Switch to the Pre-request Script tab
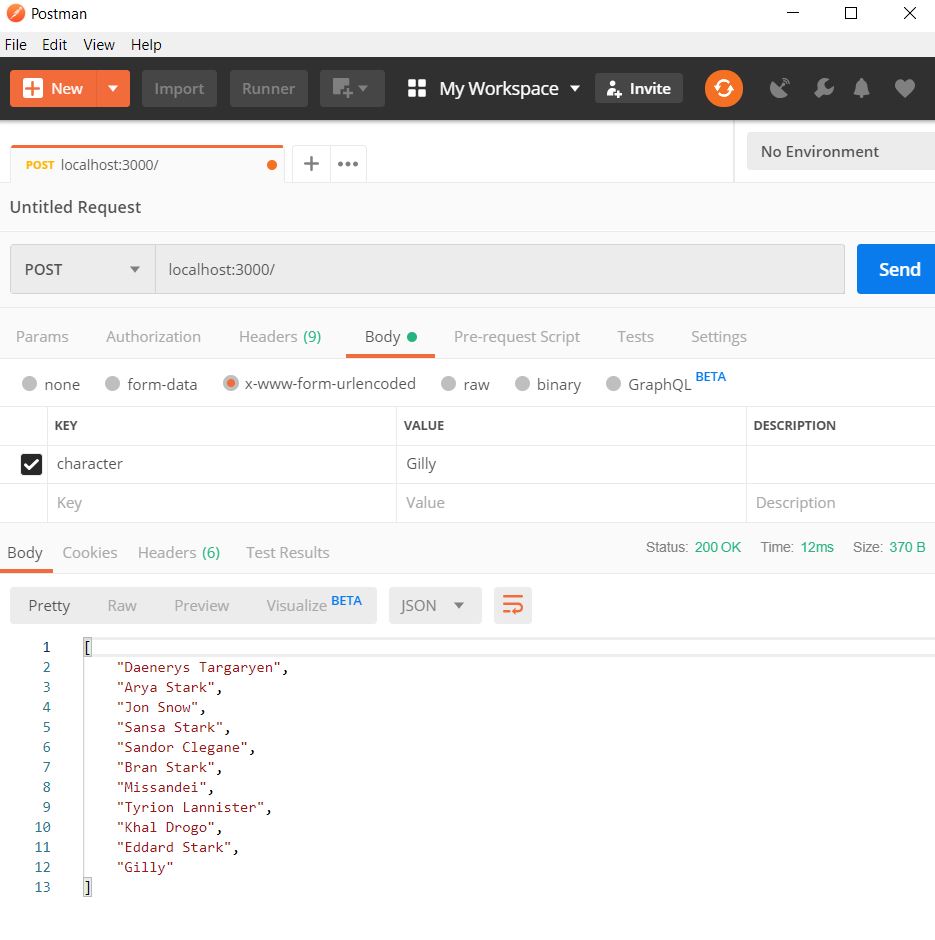This screenshot has height=940, width=935. [x=517, y=336]
